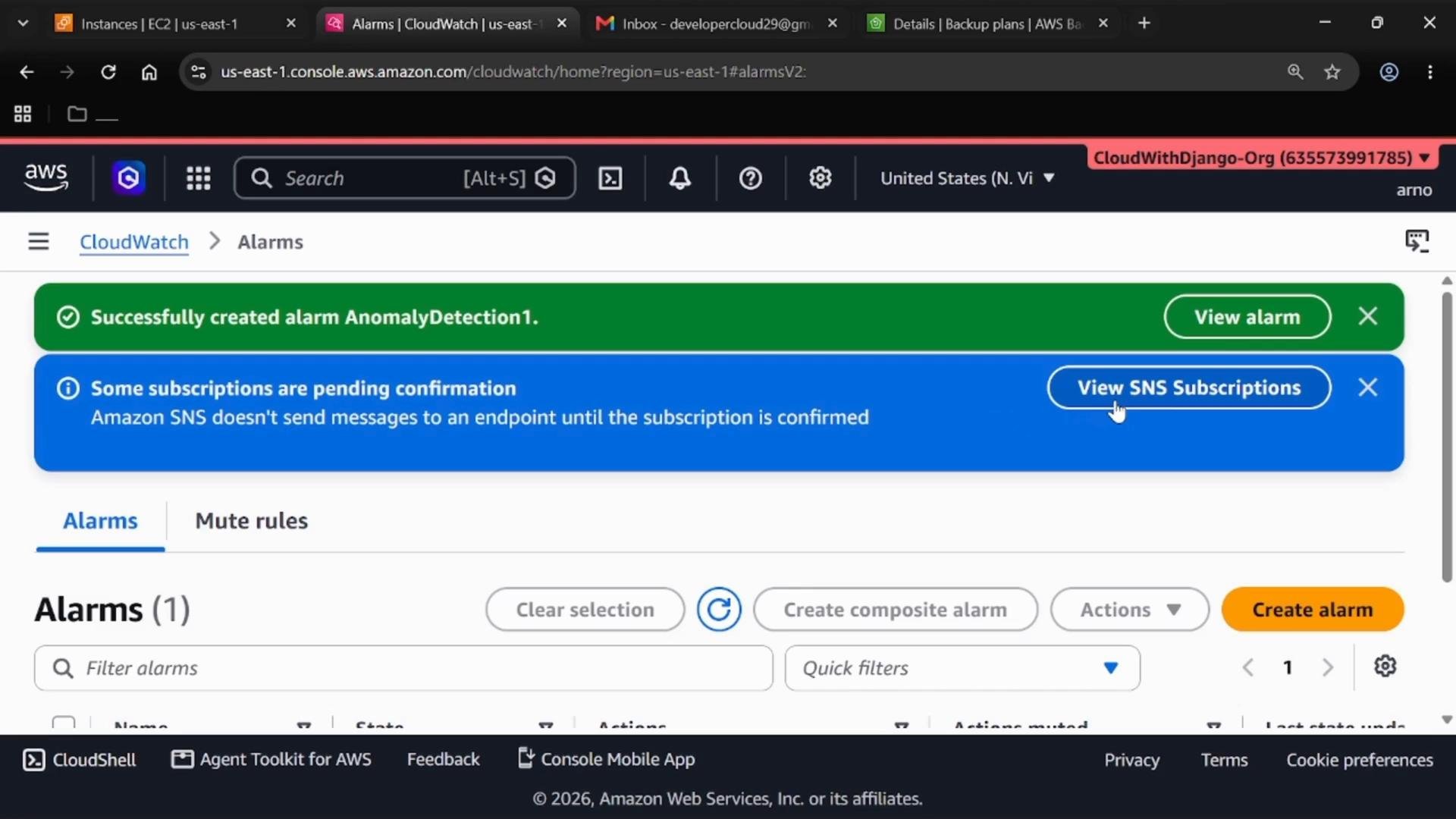Expand the CloudWithDjango-Org account menu
1456x819 pixels.
point(1262,158)
